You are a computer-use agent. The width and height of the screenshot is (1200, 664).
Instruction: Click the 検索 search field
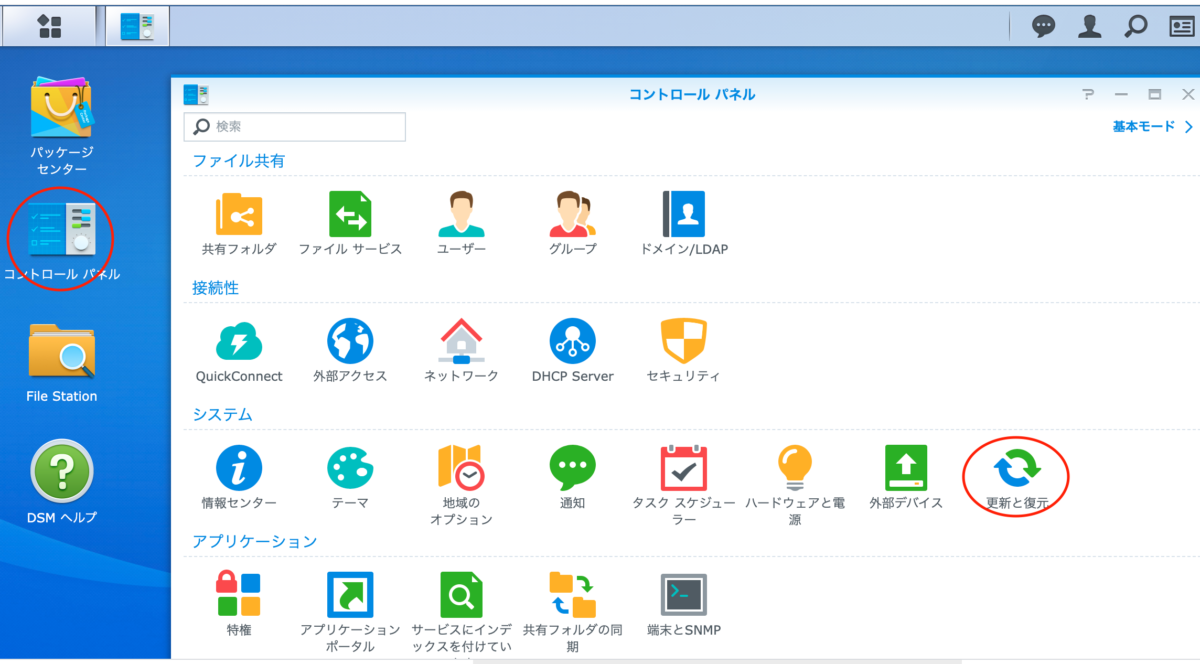(x=294, y=127)
